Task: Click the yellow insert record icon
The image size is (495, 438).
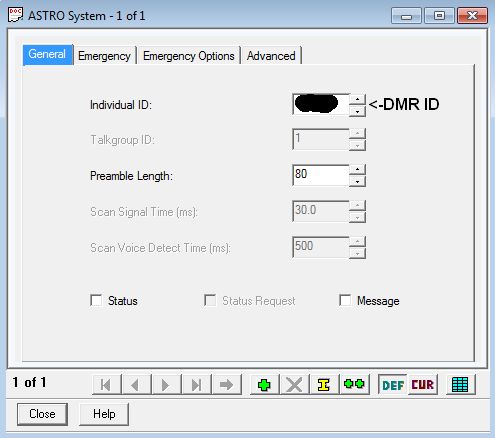Action: (x=324, y=385)
